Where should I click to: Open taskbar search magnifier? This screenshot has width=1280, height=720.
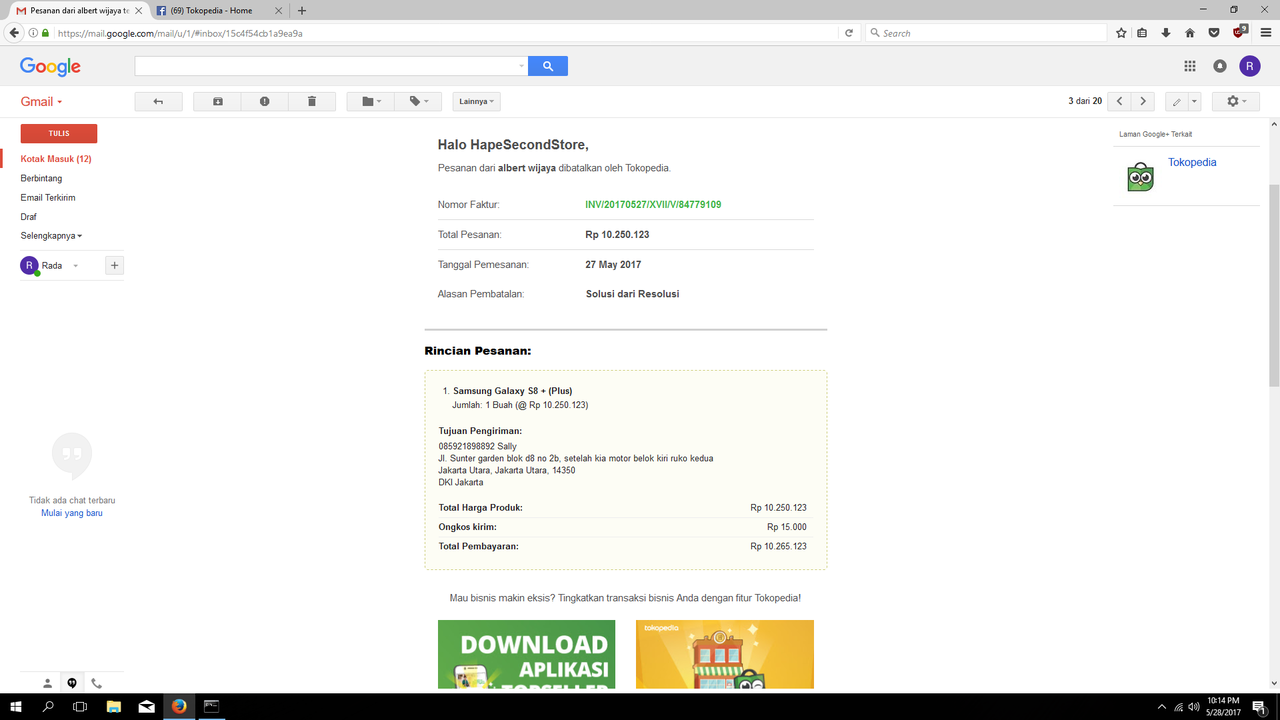tap(48, 706)
